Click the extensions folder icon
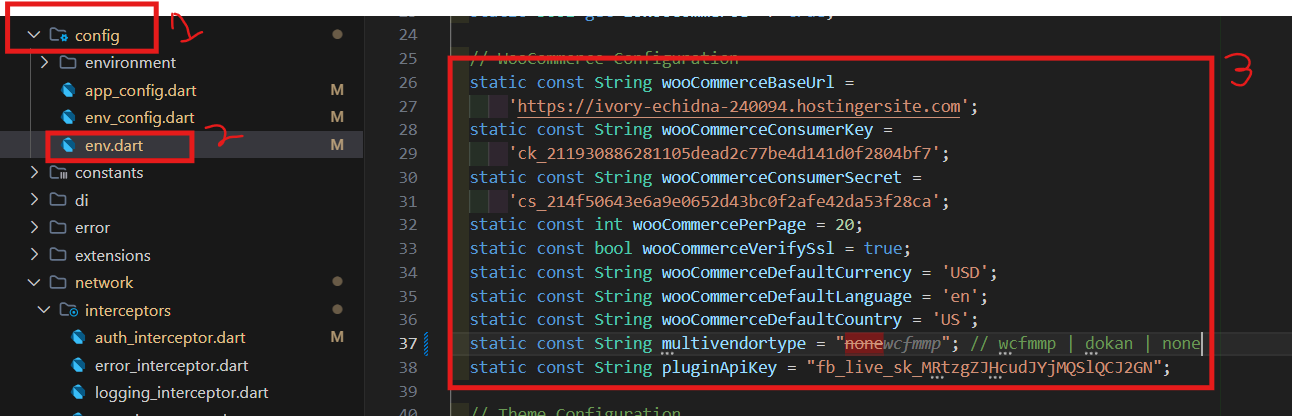The image size is (1292, 416). (58, 255)
